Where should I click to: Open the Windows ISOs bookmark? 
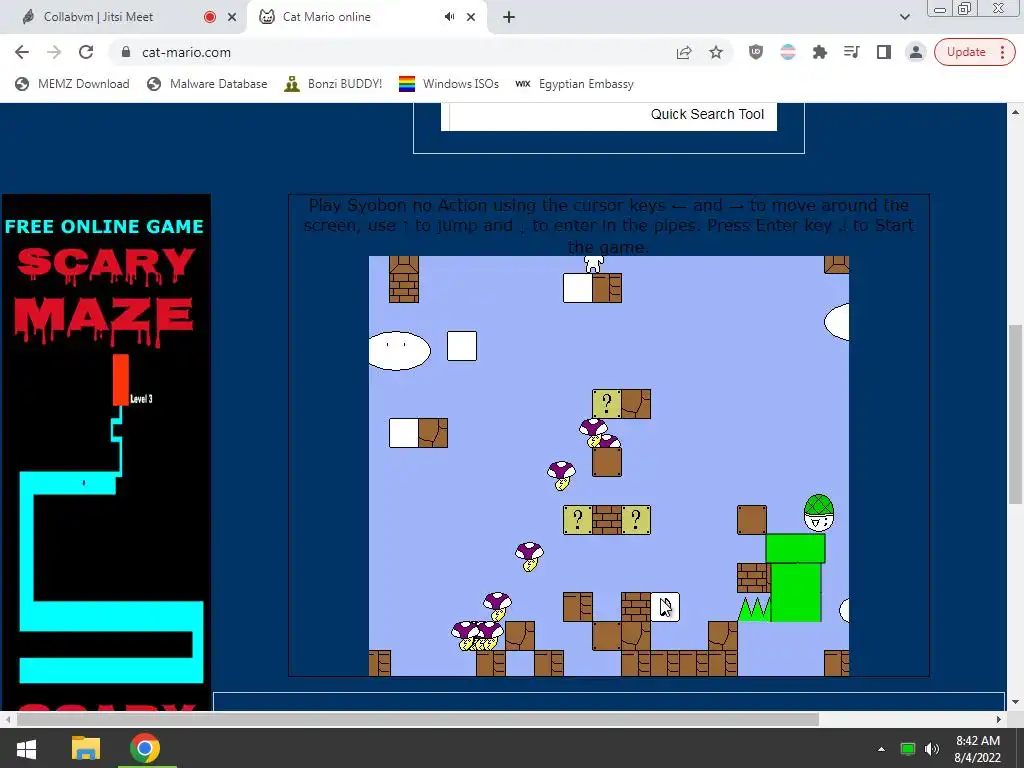[x=449, y=84]
